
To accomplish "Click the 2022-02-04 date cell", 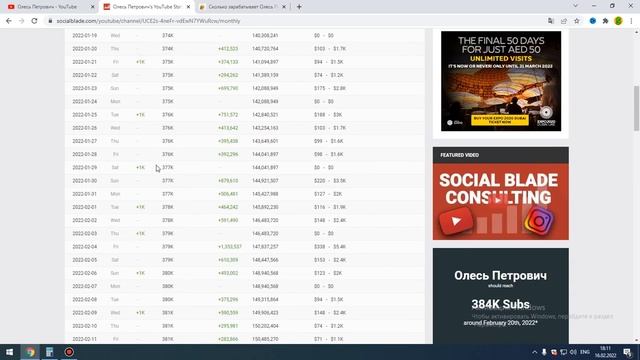I will (84, 247).
